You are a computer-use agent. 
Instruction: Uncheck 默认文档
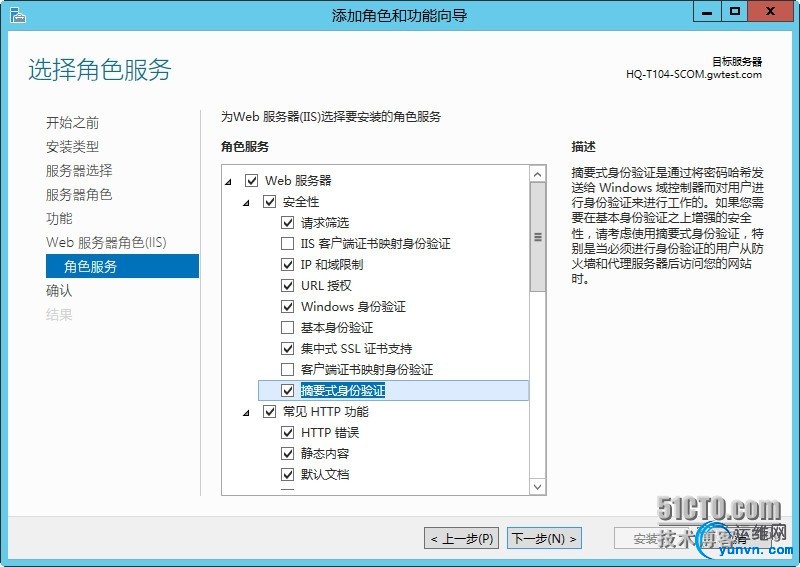[x=288, y=474]
